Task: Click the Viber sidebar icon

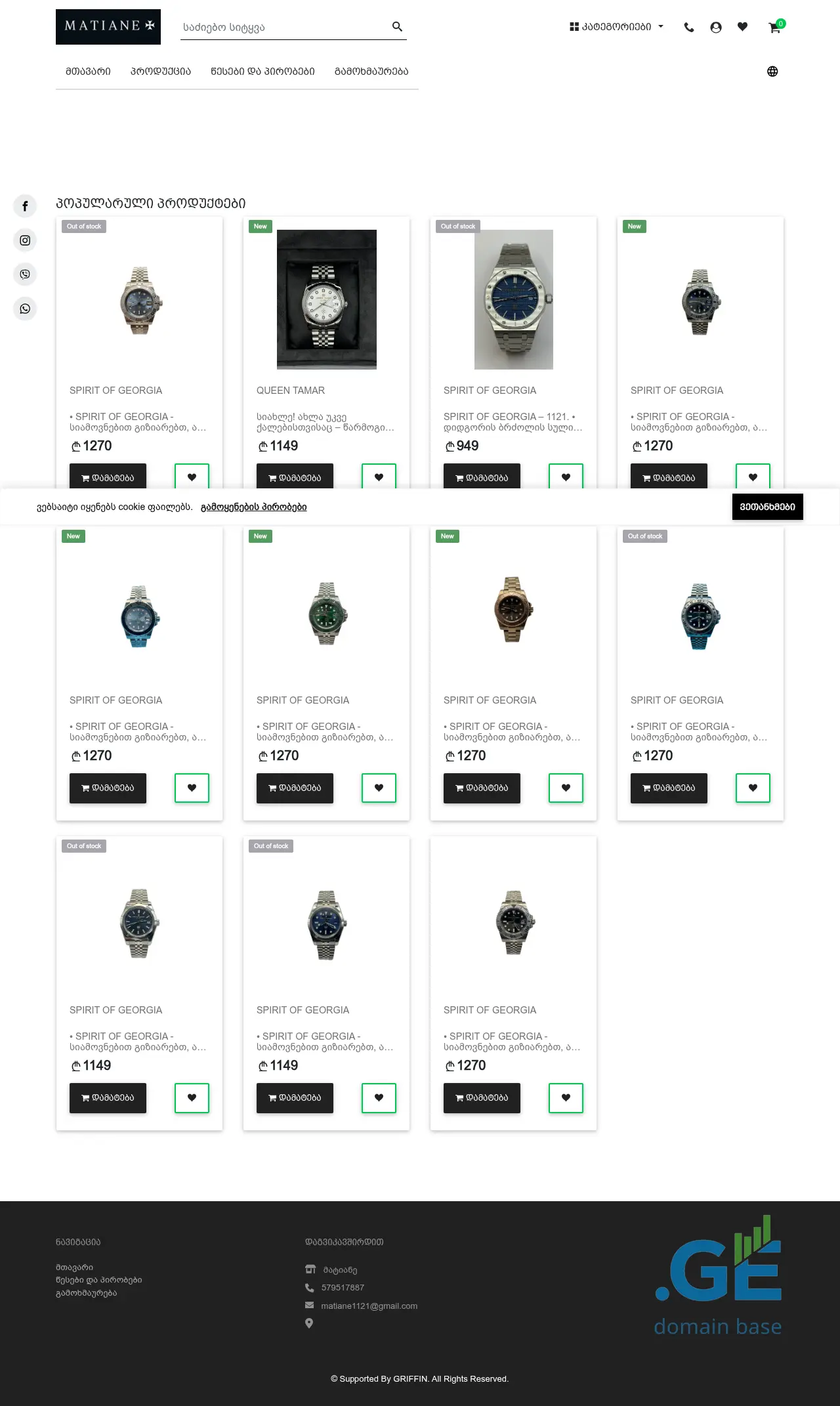Action: (x=25, y=274)
